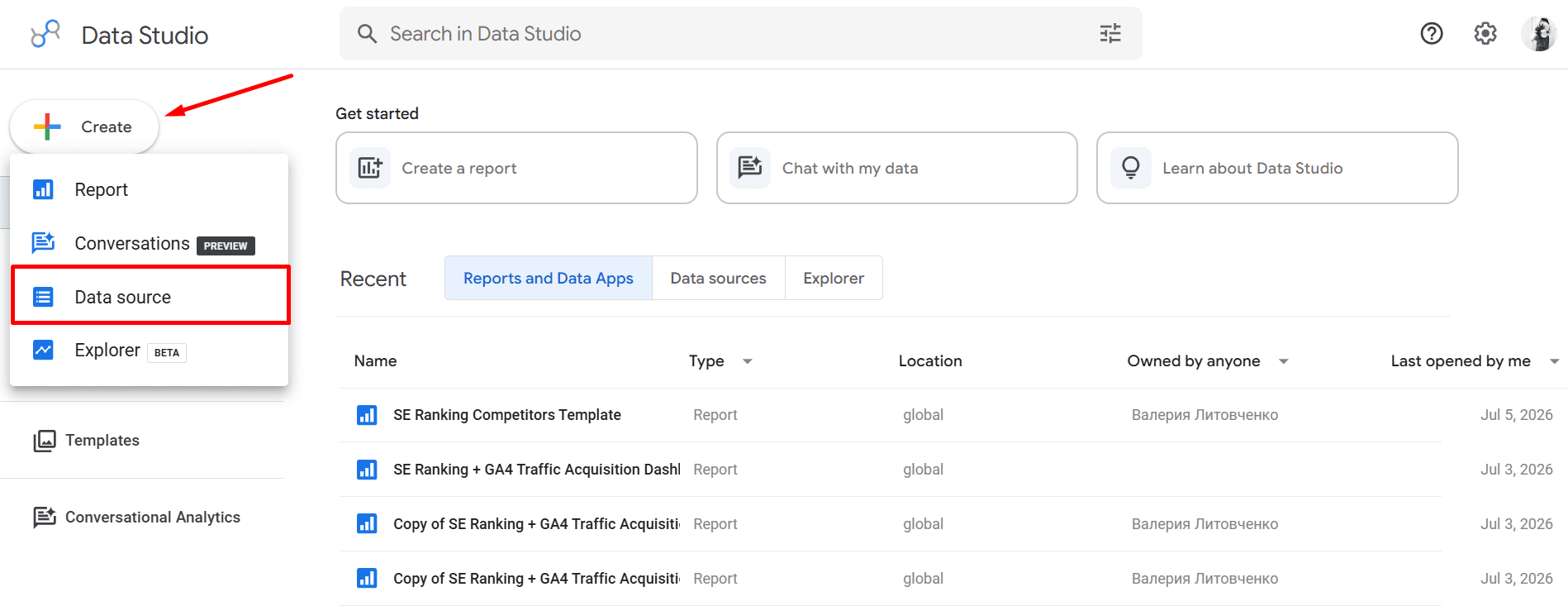Click the Conversations chat icon in menu
Image resolution: width=1568 pixels, height=606 pixels.
click(x=43, y=242)
